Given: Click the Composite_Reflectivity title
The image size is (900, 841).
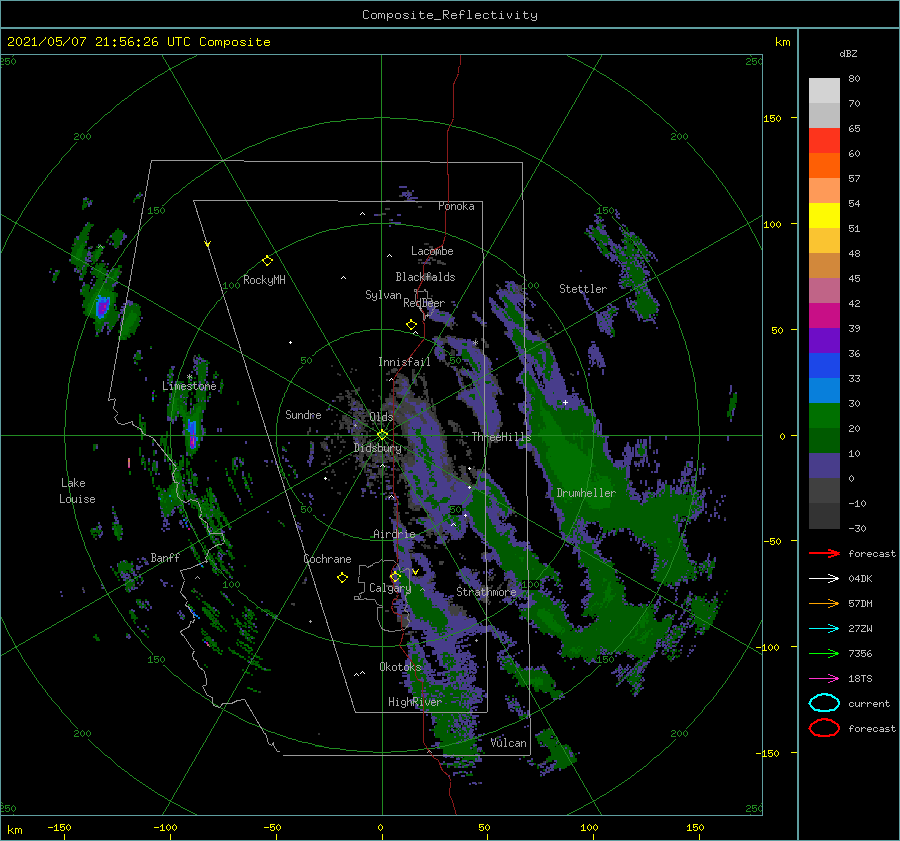Looking at the screenshot, I should [x=450, y=15].
